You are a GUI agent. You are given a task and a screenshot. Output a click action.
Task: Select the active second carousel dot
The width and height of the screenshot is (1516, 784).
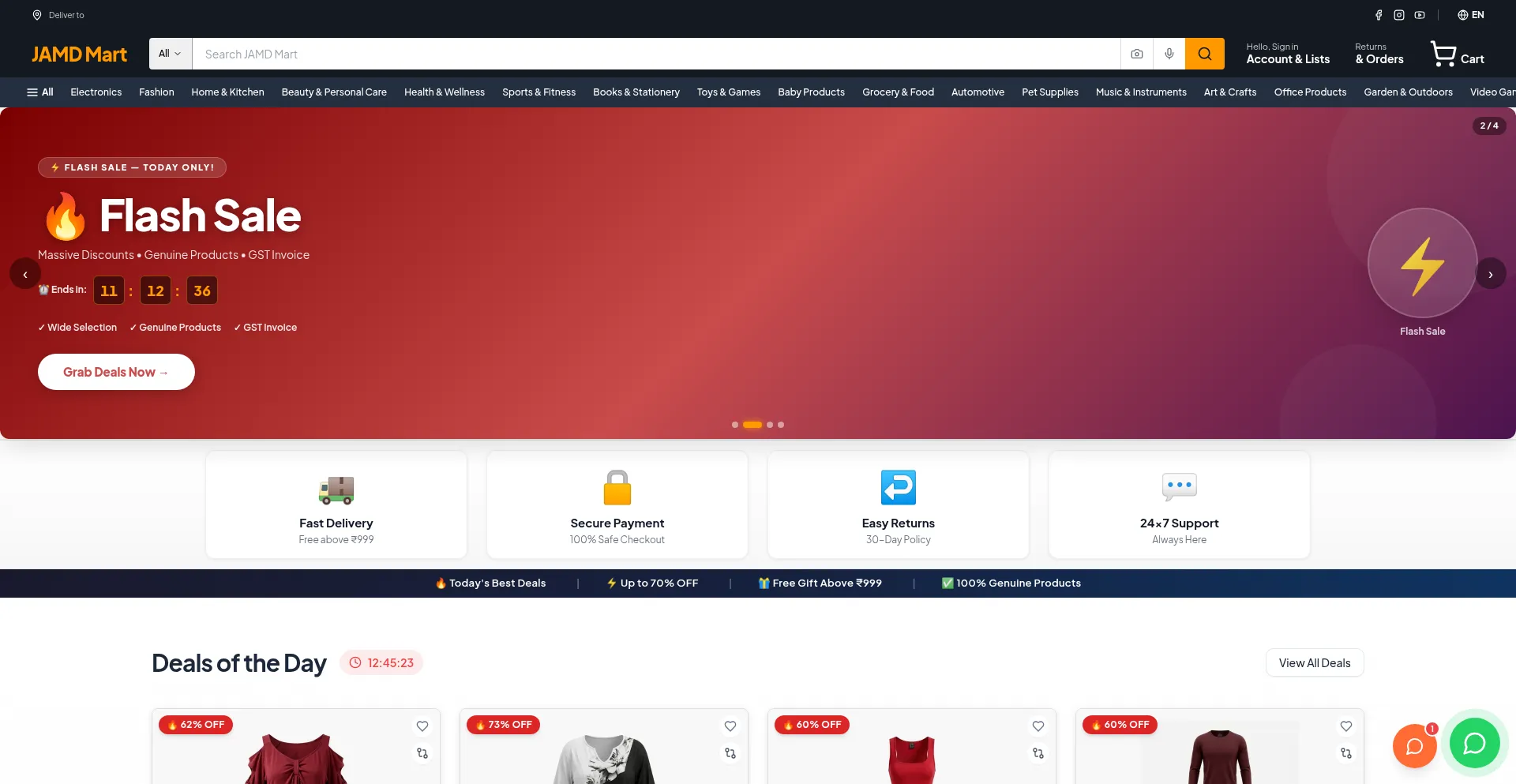pos(752,425)
